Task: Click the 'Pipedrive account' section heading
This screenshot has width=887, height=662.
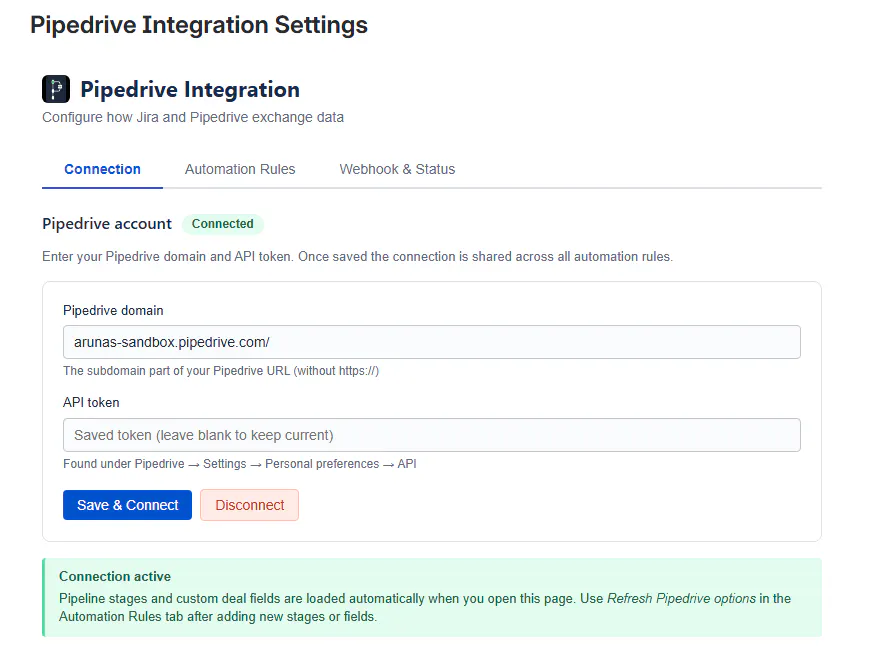Action: coord(107,224)
